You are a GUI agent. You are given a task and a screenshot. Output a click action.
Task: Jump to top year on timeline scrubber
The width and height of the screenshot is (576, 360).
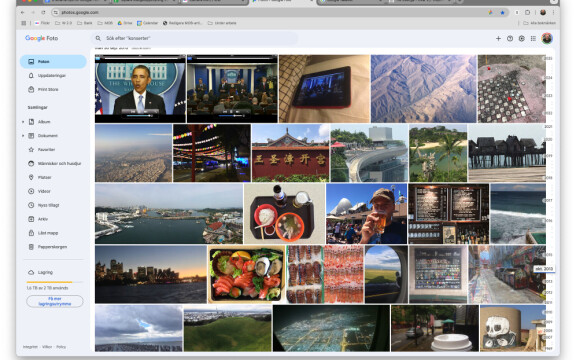tap(548, 58)
